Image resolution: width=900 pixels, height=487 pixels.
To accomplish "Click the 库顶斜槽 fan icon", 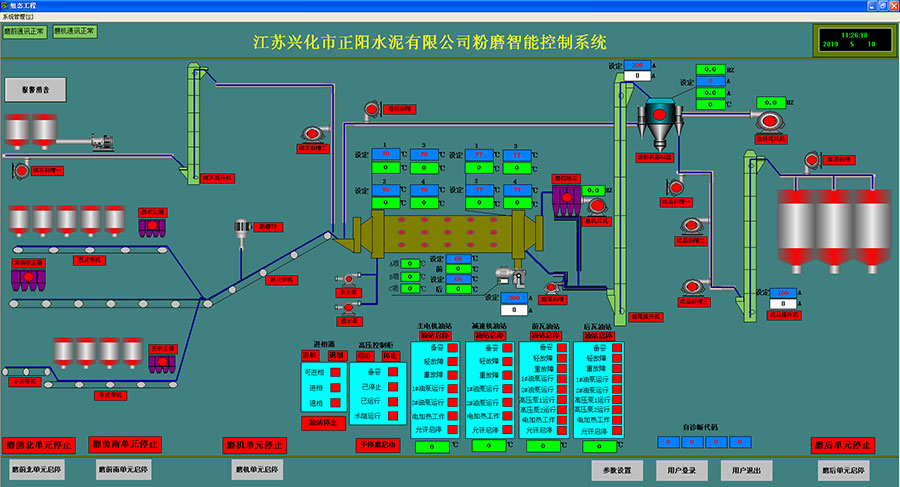I will [x=812, y=160].
